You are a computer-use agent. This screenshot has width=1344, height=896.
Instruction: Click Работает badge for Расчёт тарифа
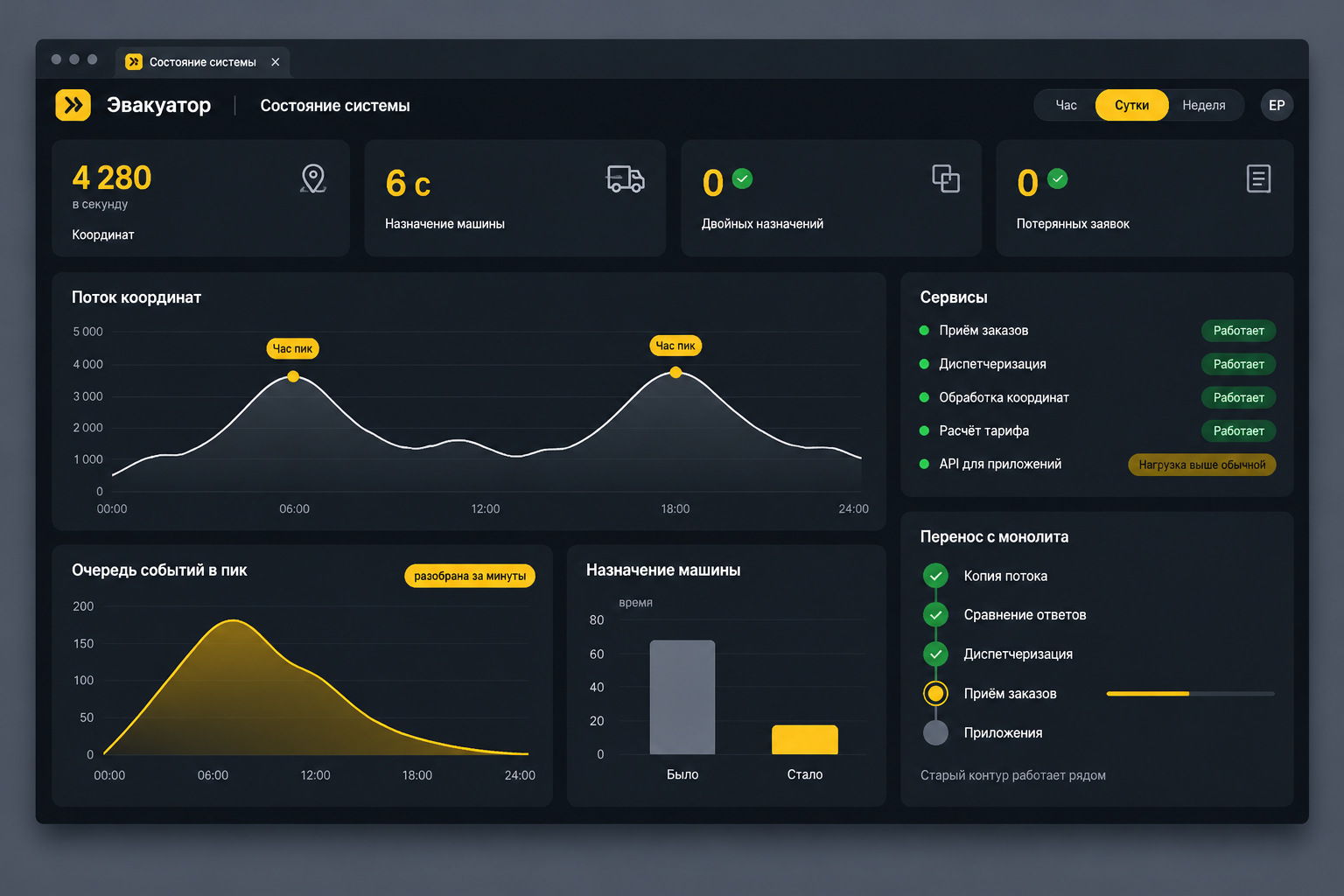[x=1238, y=430]
